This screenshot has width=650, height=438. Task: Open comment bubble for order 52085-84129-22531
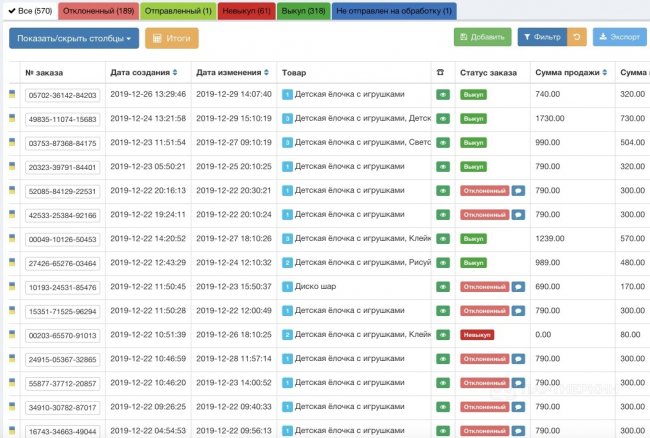(519, 190)
